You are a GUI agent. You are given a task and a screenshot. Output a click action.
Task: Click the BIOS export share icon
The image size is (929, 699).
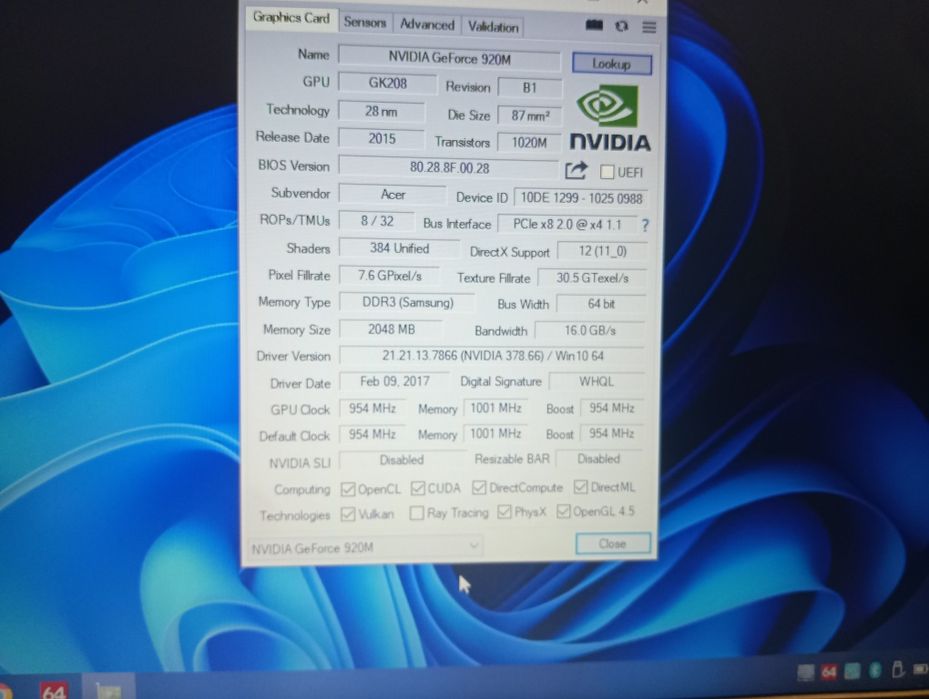point(576,171)
